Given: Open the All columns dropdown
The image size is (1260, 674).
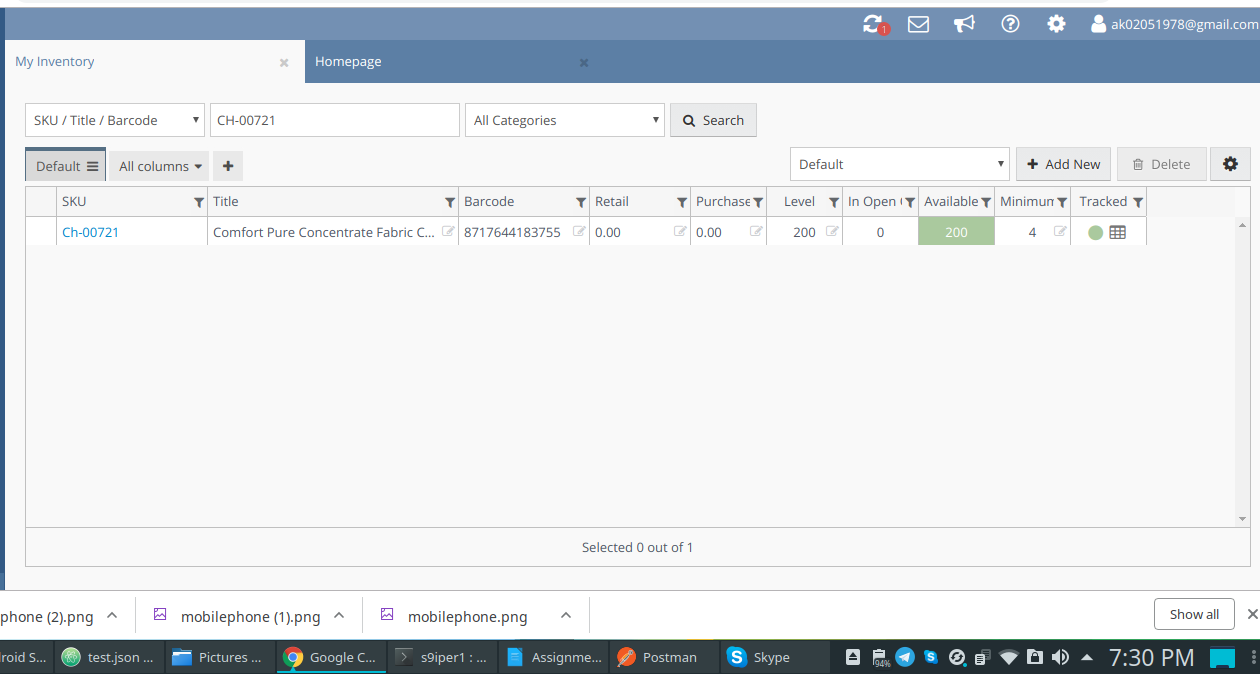Looking at the screenshot, I should point(160,166).
